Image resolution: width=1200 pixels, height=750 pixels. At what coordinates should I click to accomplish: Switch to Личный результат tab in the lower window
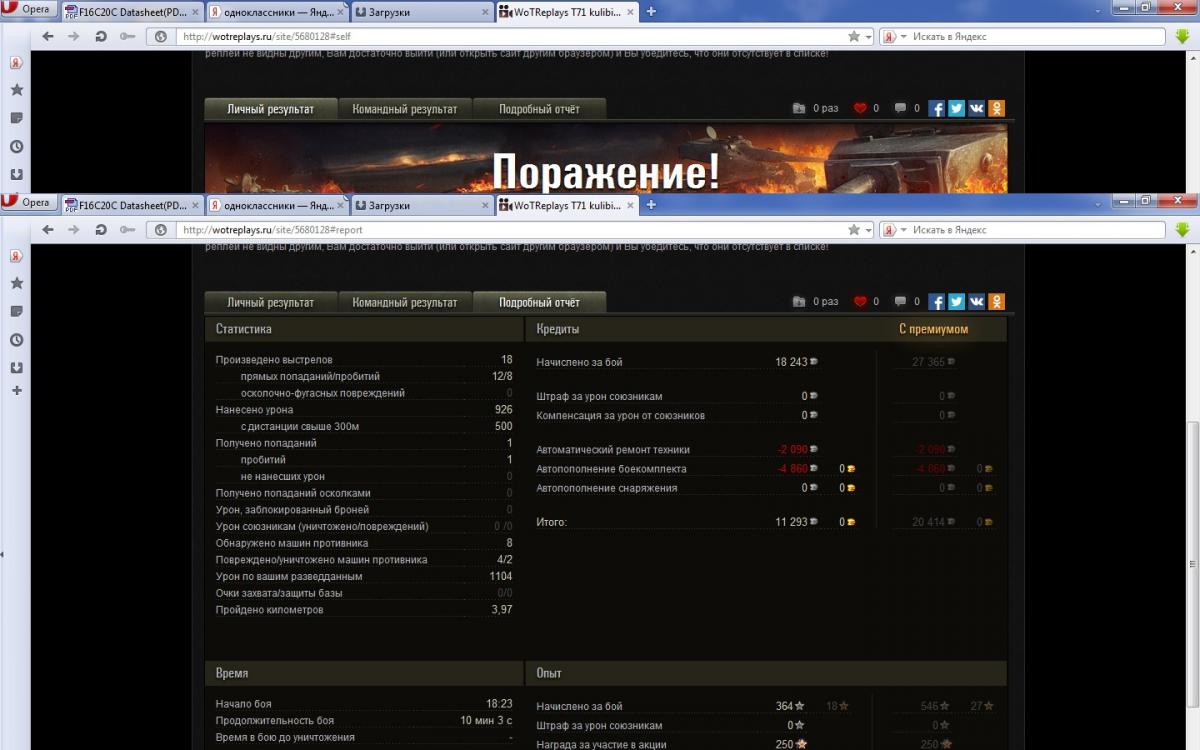[270, 302]
